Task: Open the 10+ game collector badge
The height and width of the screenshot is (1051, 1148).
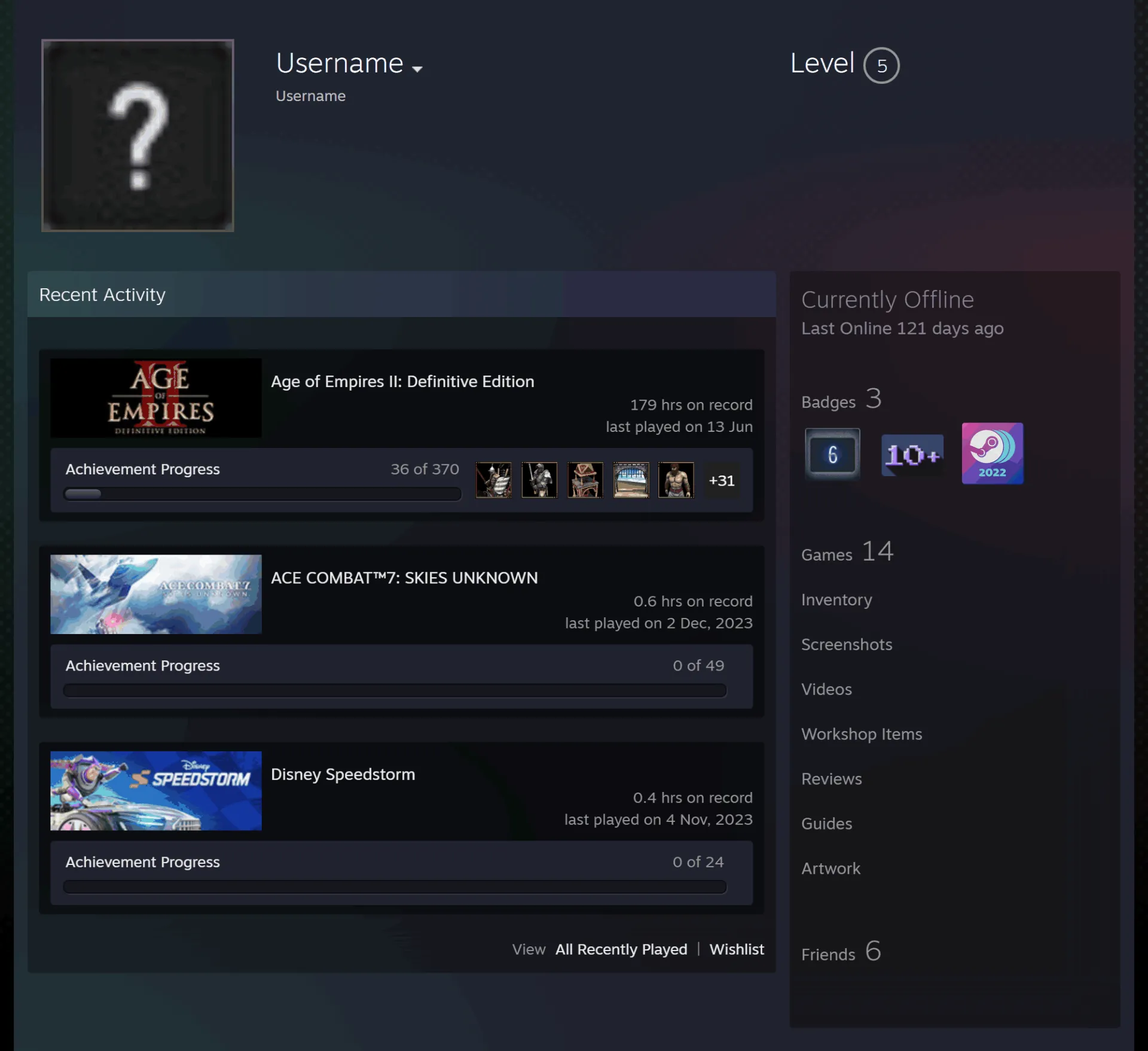Action: tap(912, 455)
